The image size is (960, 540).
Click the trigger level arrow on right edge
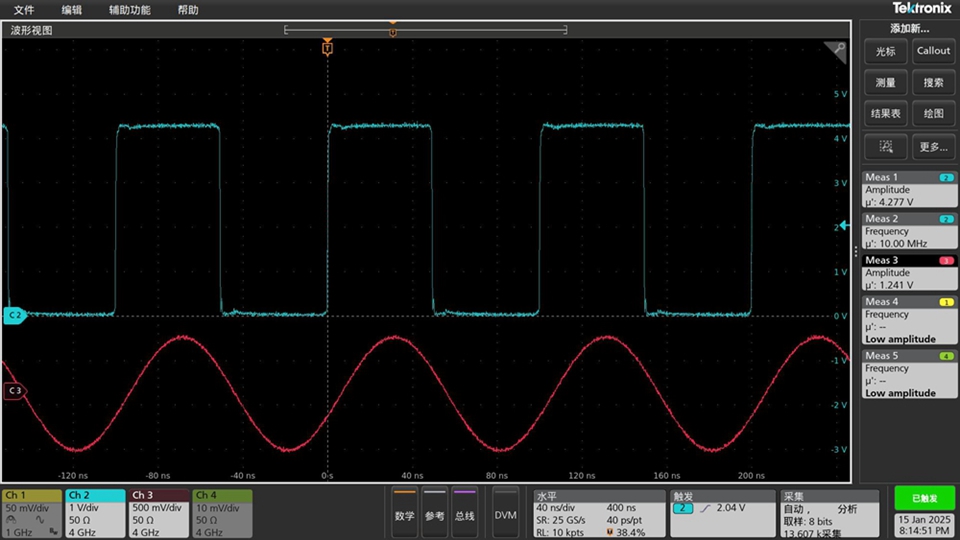click(x=845, y=226)
